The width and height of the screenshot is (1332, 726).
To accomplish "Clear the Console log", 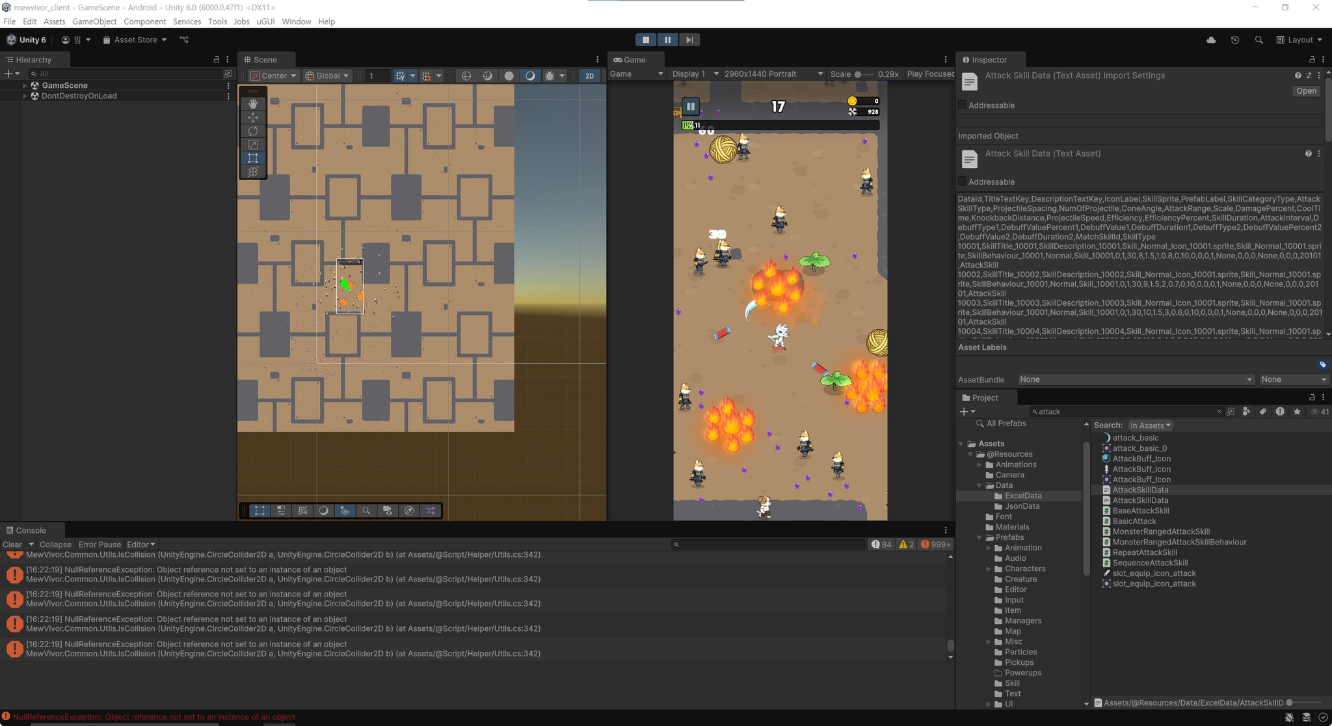I will tap(12, 545).
